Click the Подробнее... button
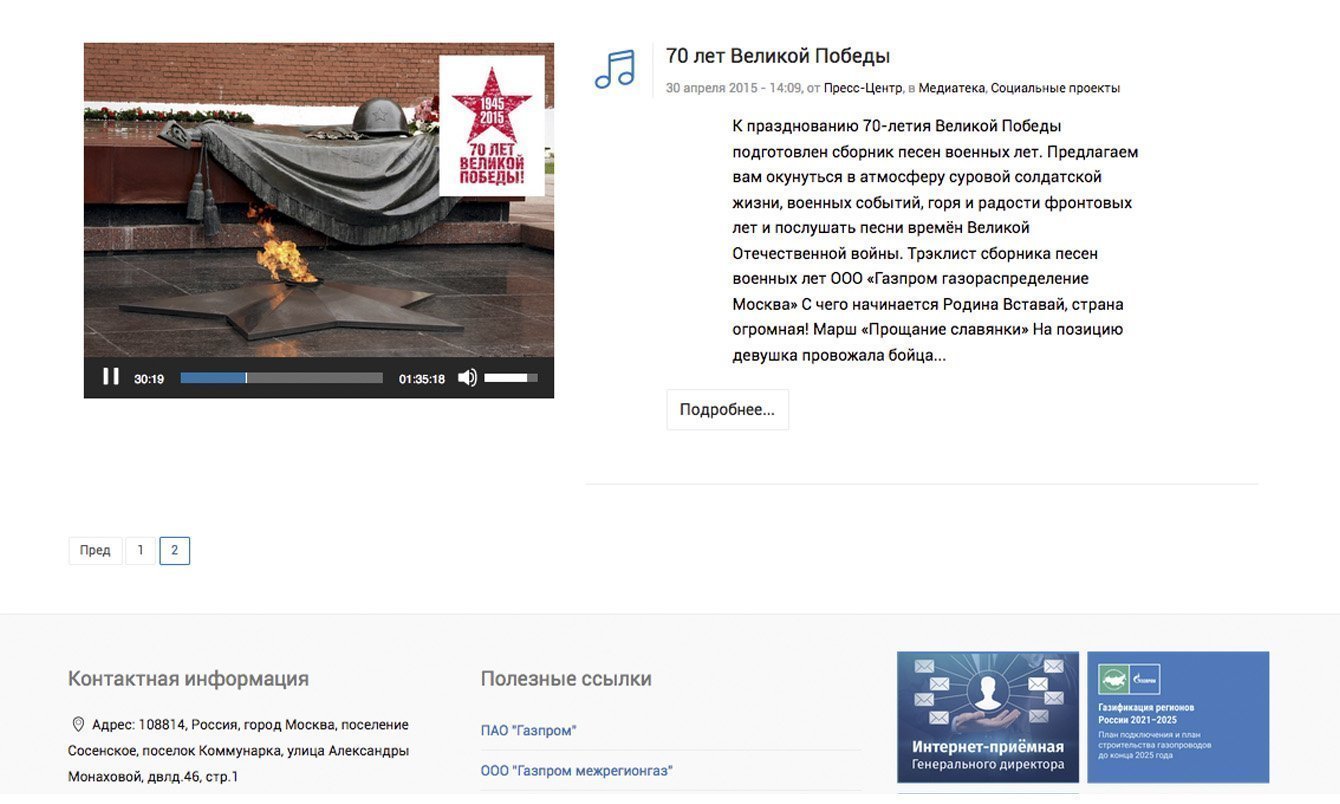 click(x=727, y=410)
